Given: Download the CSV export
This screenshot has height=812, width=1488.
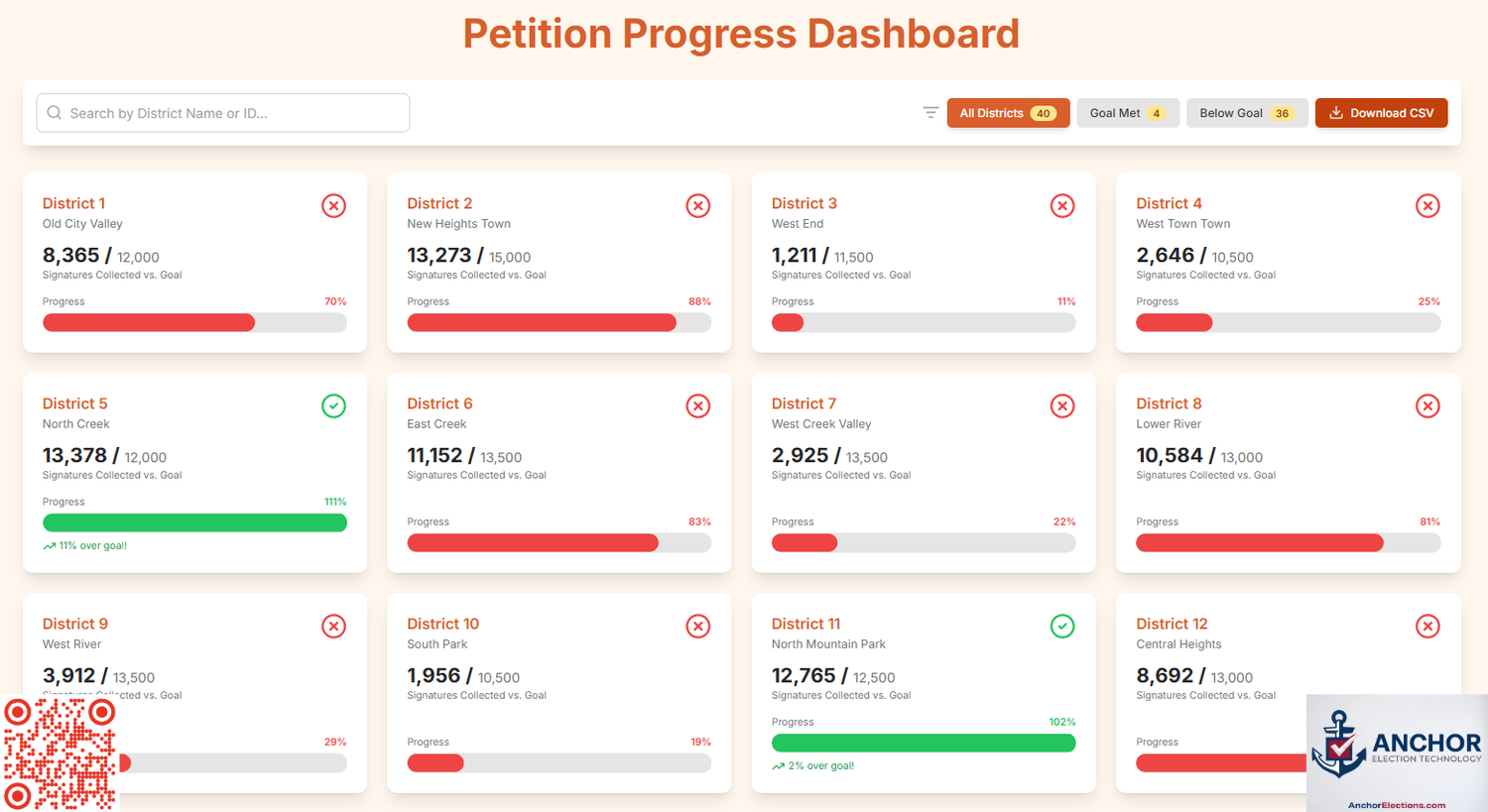Looking at the screenshot, I should (1381, 113).
